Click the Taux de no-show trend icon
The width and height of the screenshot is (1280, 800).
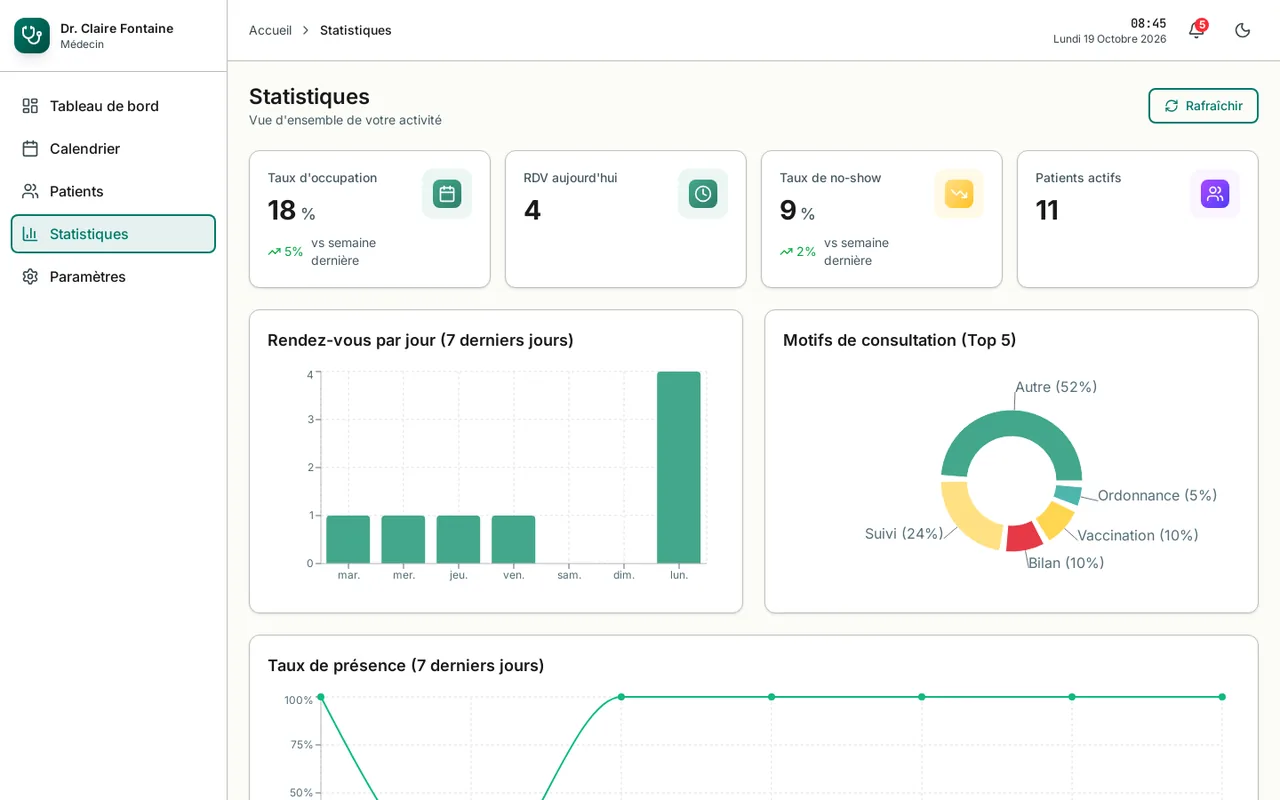(x=959, y=194)
